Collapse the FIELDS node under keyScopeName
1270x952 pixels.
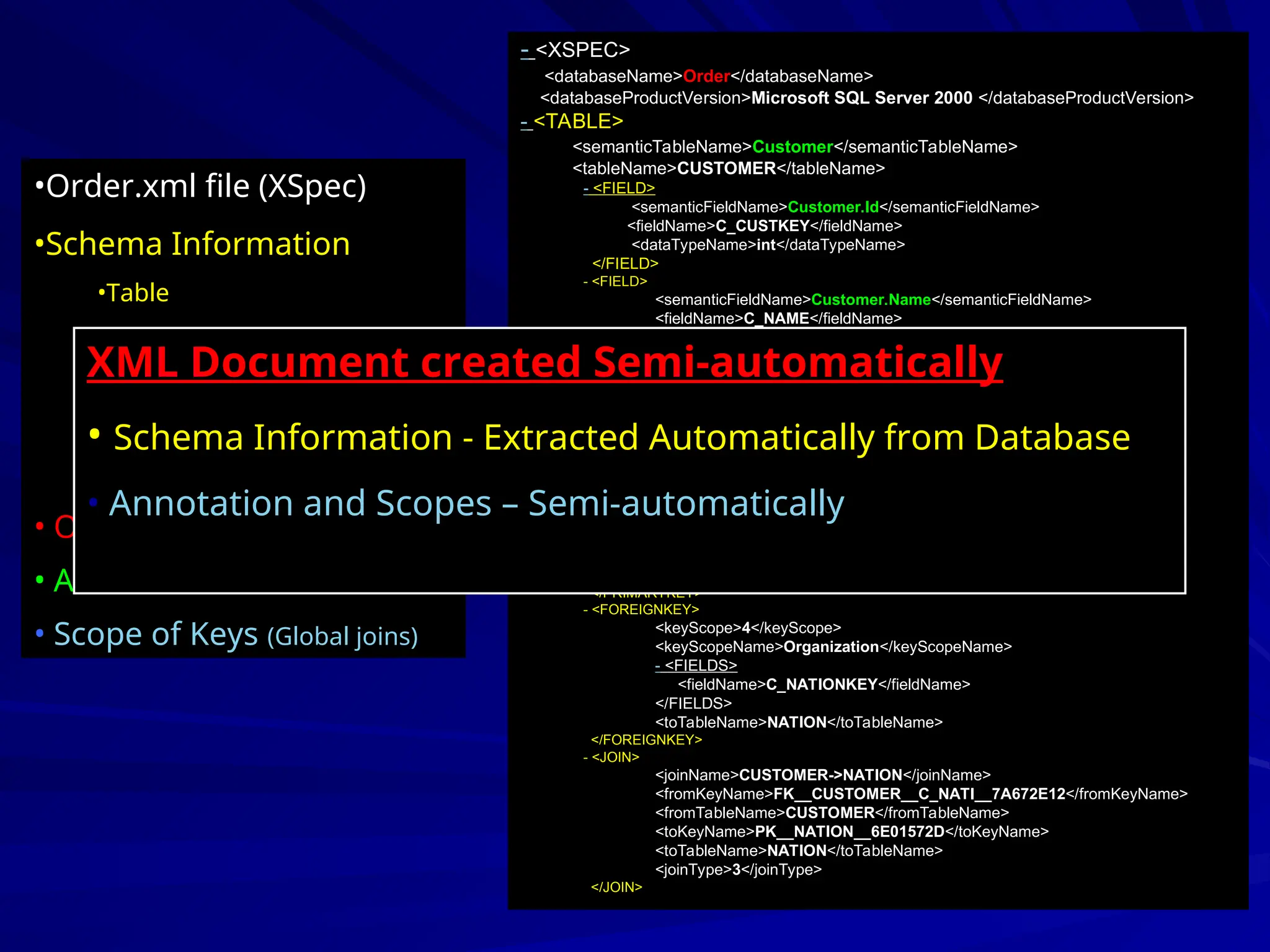659,666
